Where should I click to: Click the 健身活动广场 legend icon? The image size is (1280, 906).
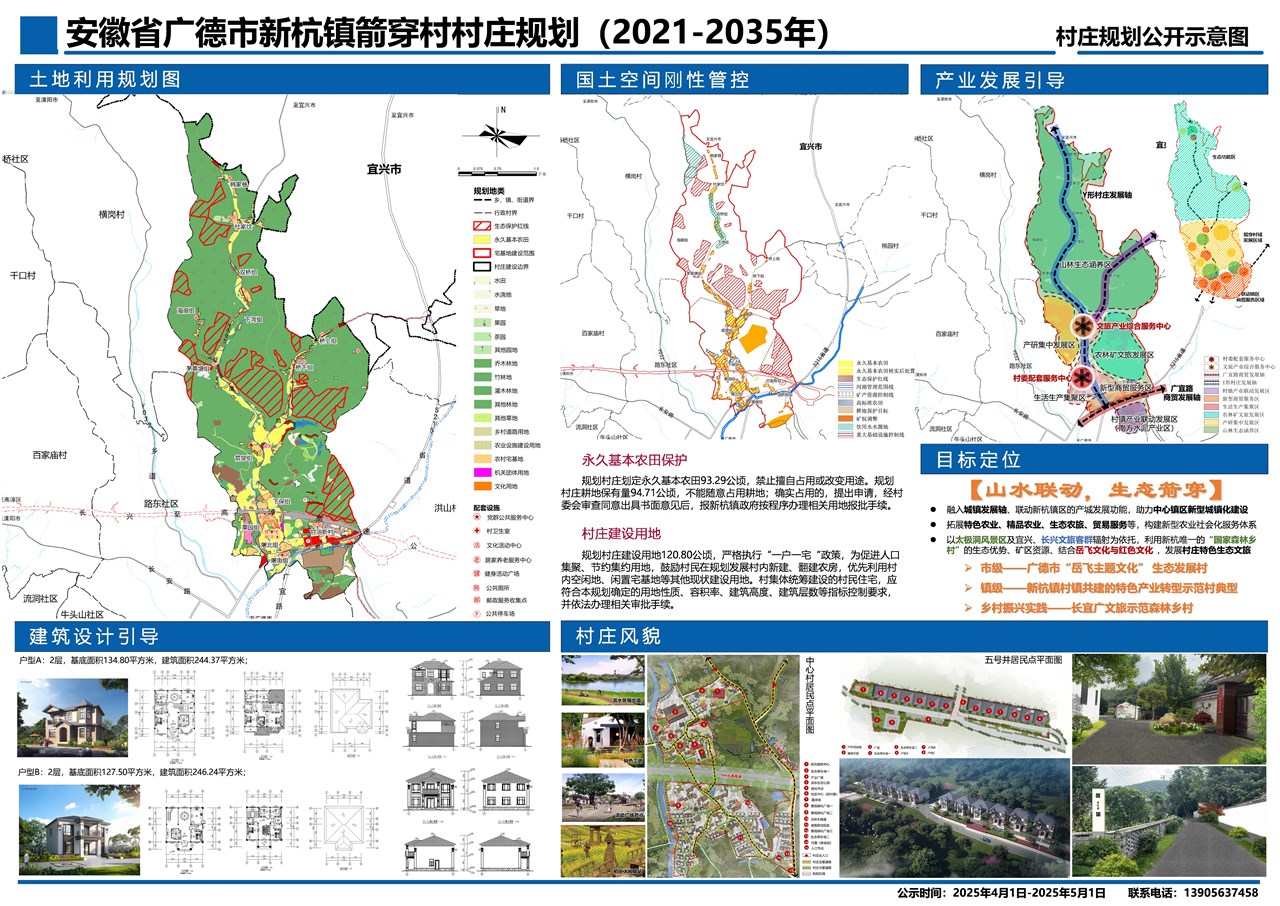(x=476, y=574)
